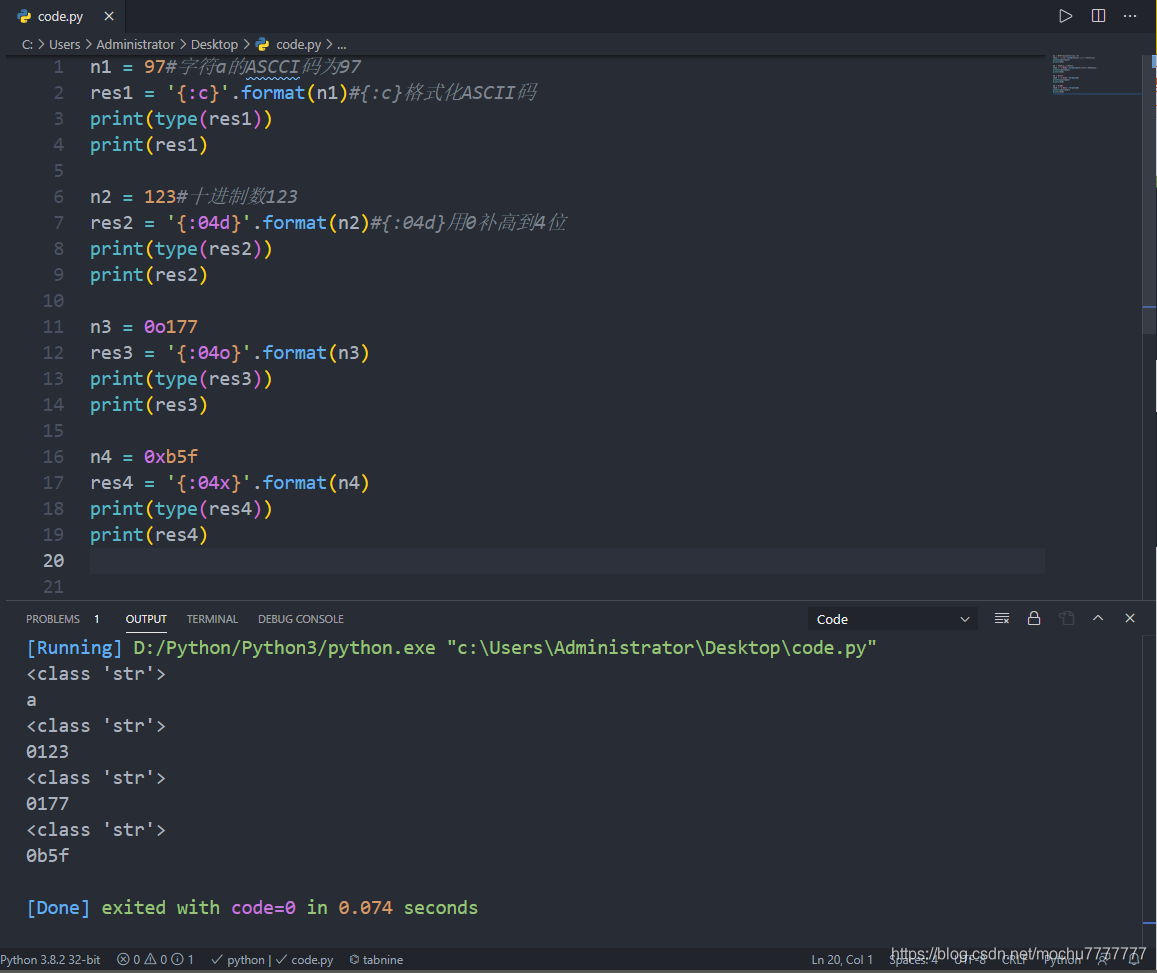
Task: Place cursor on empty line 20
Action: click(x=567, y=561)
